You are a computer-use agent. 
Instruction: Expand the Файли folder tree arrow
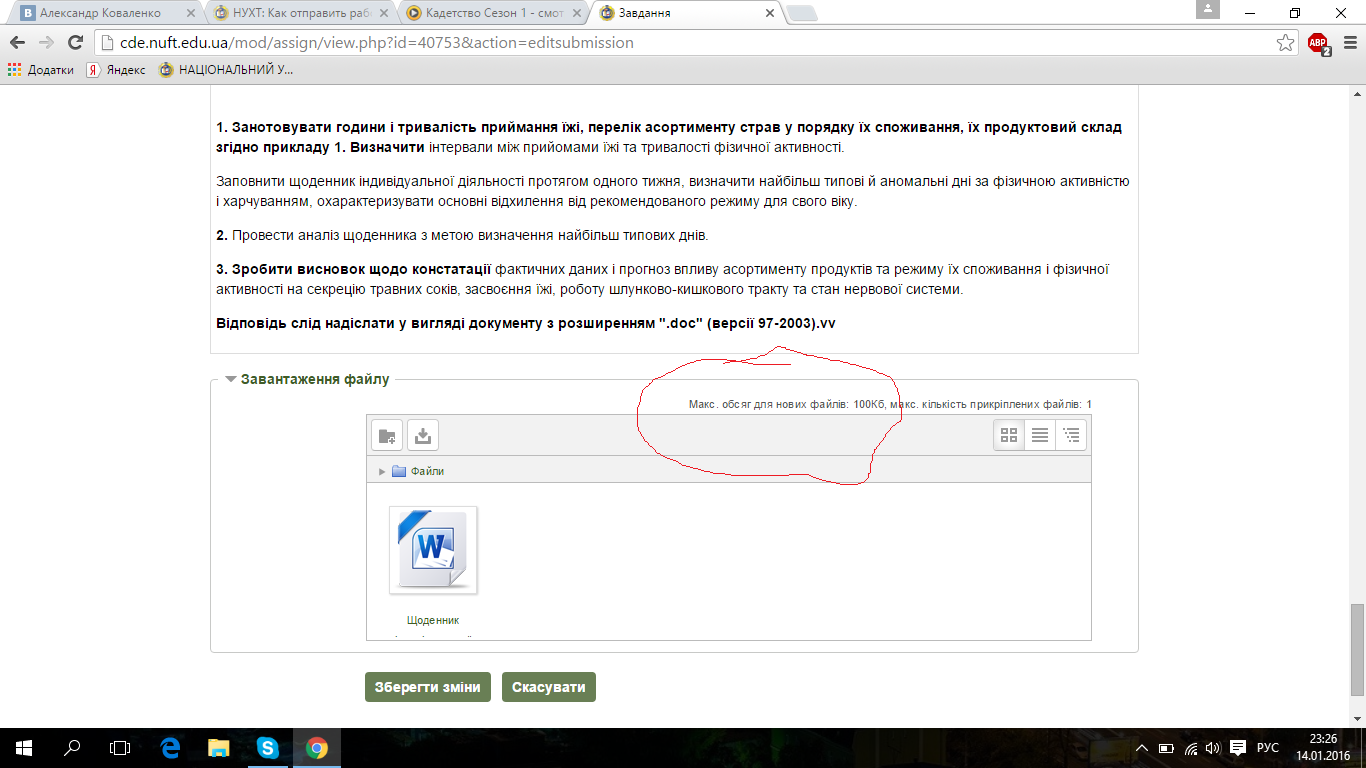pyautogui.click(x=382, y=471)
